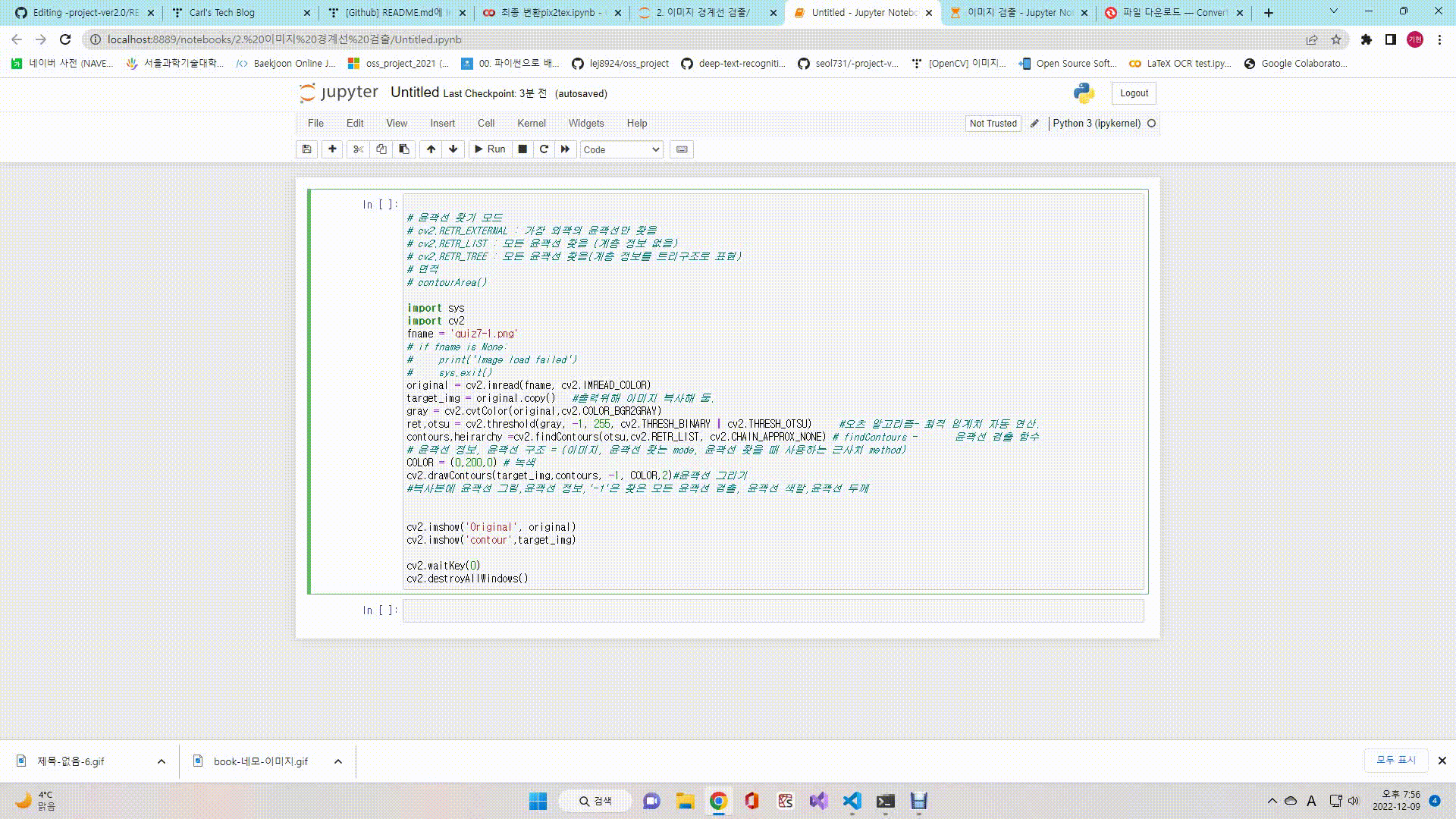
Task: Interrupt the kernel with stop icon
Action: pos(522,149)
